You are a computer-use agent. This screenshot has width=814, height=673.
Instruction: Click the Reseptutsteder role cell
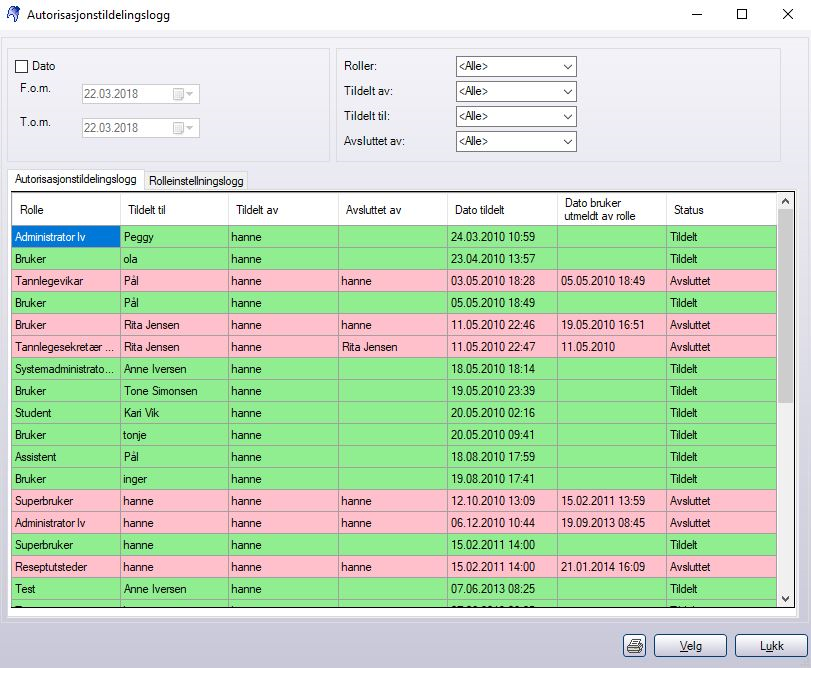click(x=66, y=567)
